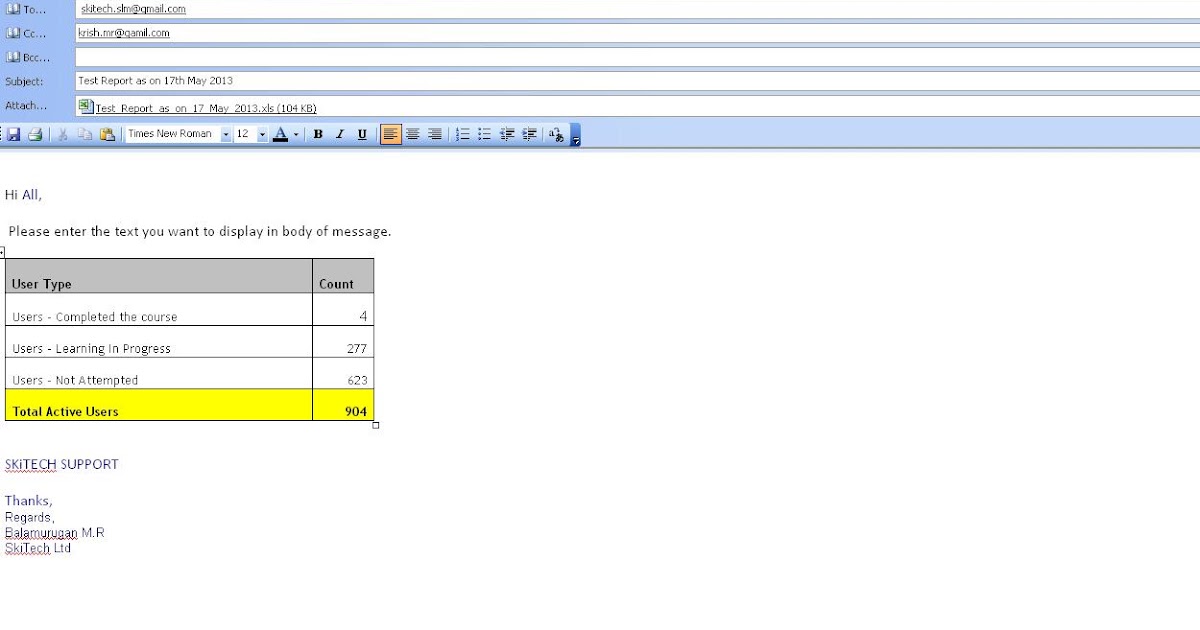The width and height of the screenshot is (1200, 630).
Task: Print the message
Action: click(33, 133)
